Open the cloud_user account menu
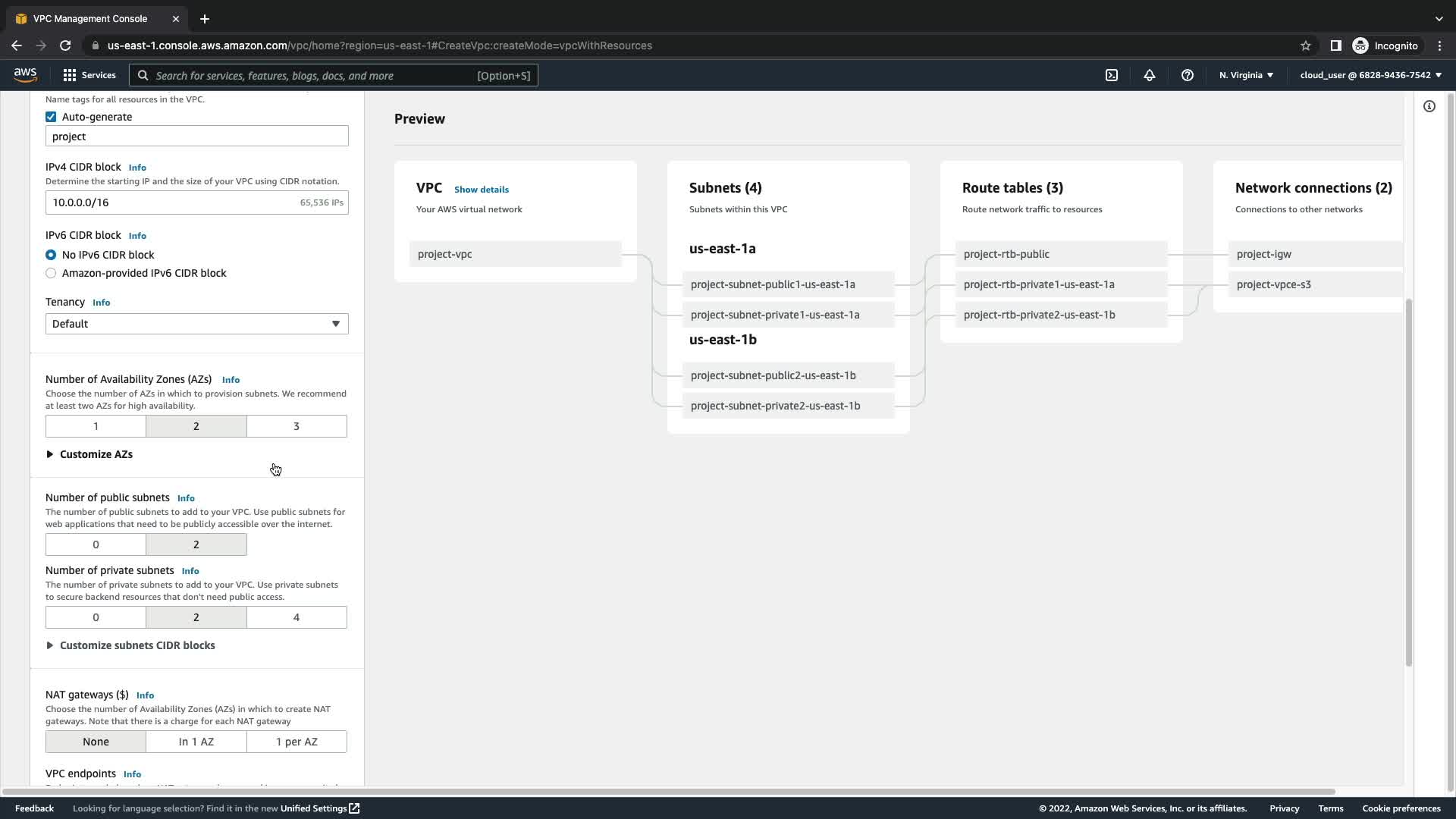1456x819 pixels. [1370, 75]
